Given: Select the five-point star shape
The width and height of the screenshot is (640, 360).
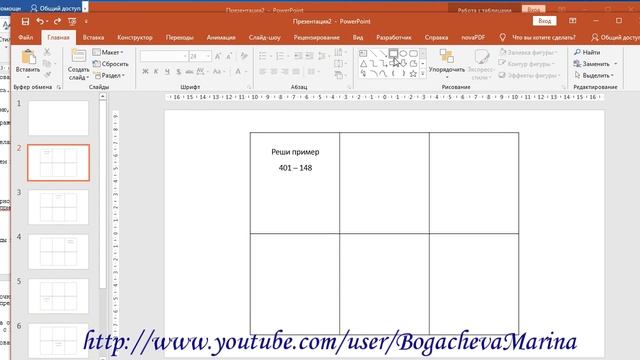Looking at the screenshot, I should pos(413,73).
